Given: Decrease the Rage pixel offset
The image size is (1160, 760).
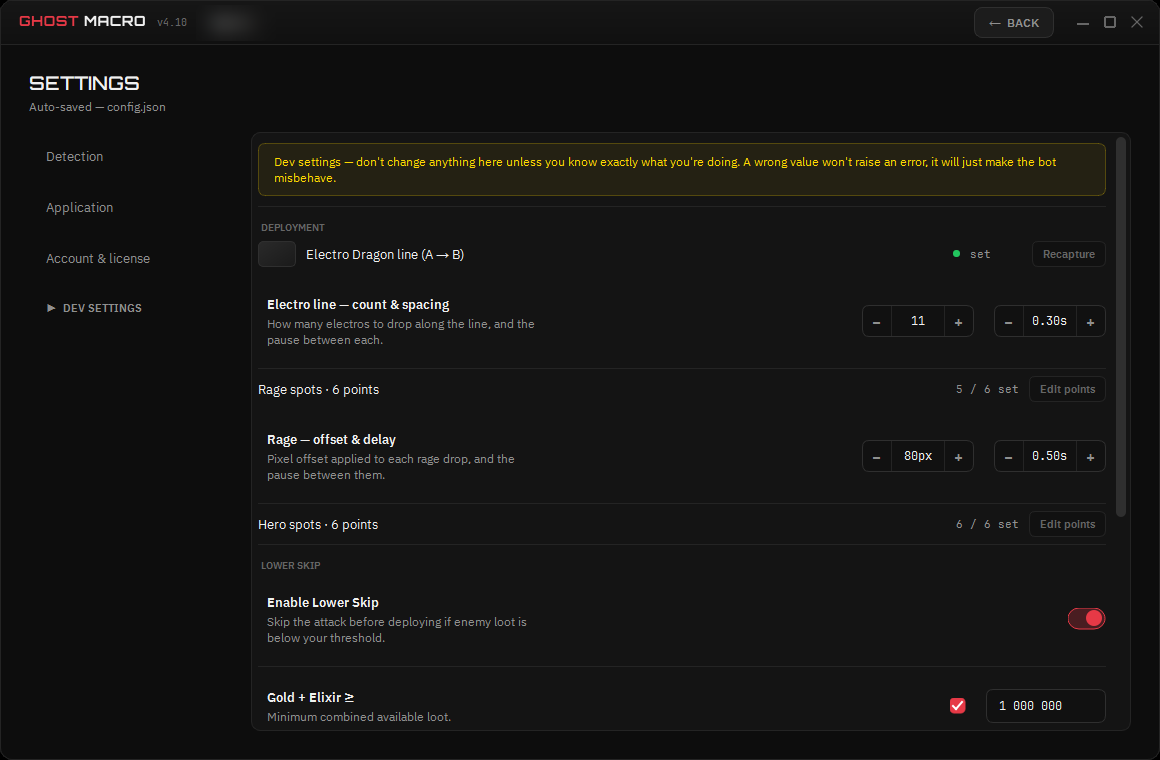Looking at the screenshot, I should point(877,457).
